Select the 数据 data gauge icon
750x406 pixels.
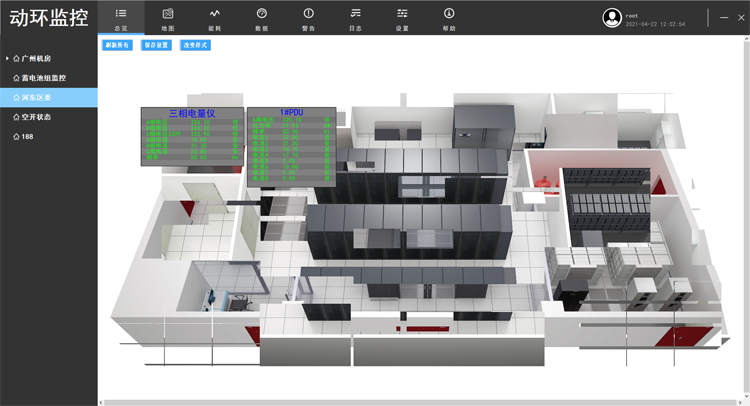[262, 13]
